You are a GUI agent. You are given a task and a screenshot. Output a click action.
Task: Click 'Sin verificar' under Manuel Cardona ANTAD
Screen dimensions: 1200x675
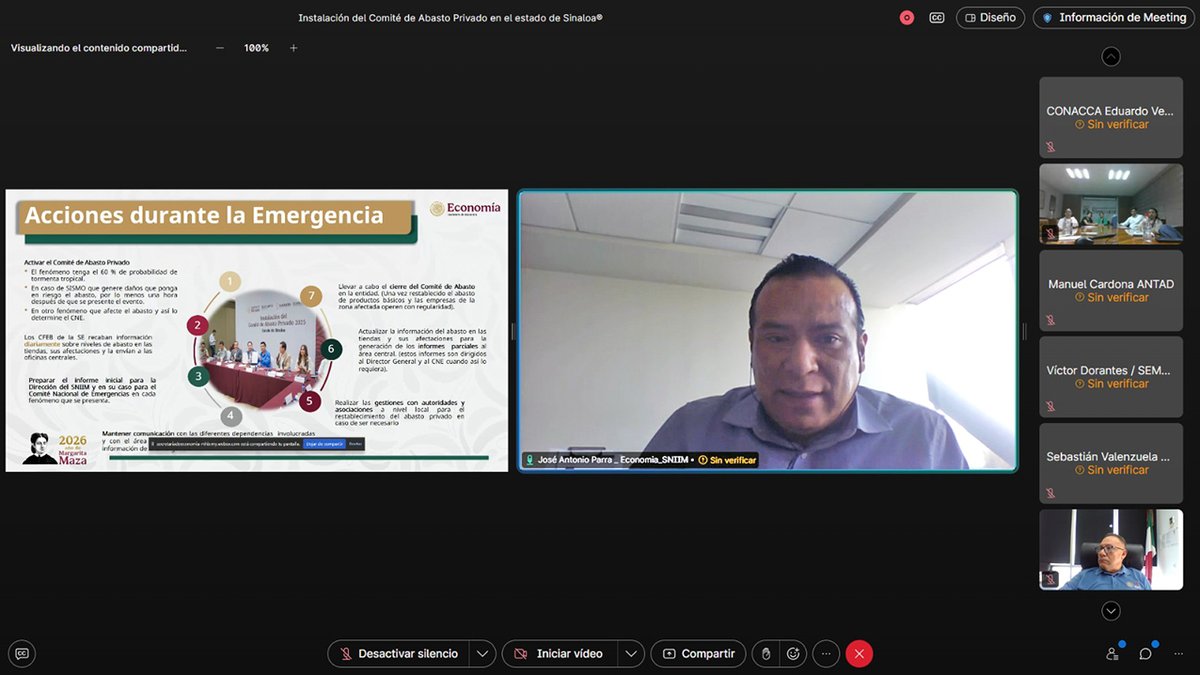(x=1111, y=298)
